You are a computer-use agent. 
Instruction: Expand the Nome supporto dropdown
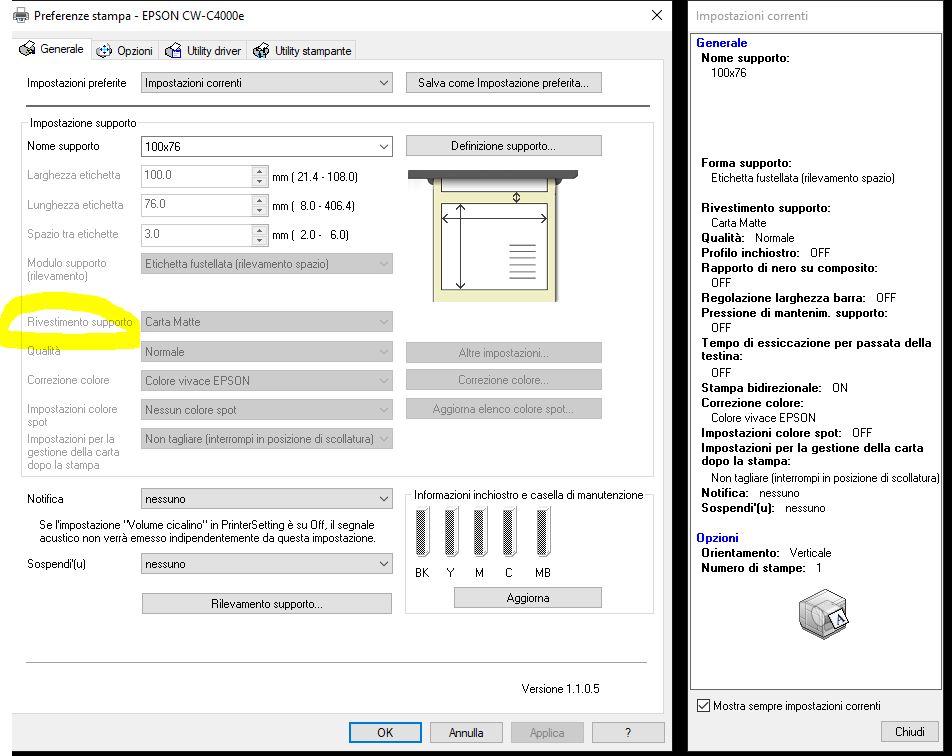tap(384, 147)
